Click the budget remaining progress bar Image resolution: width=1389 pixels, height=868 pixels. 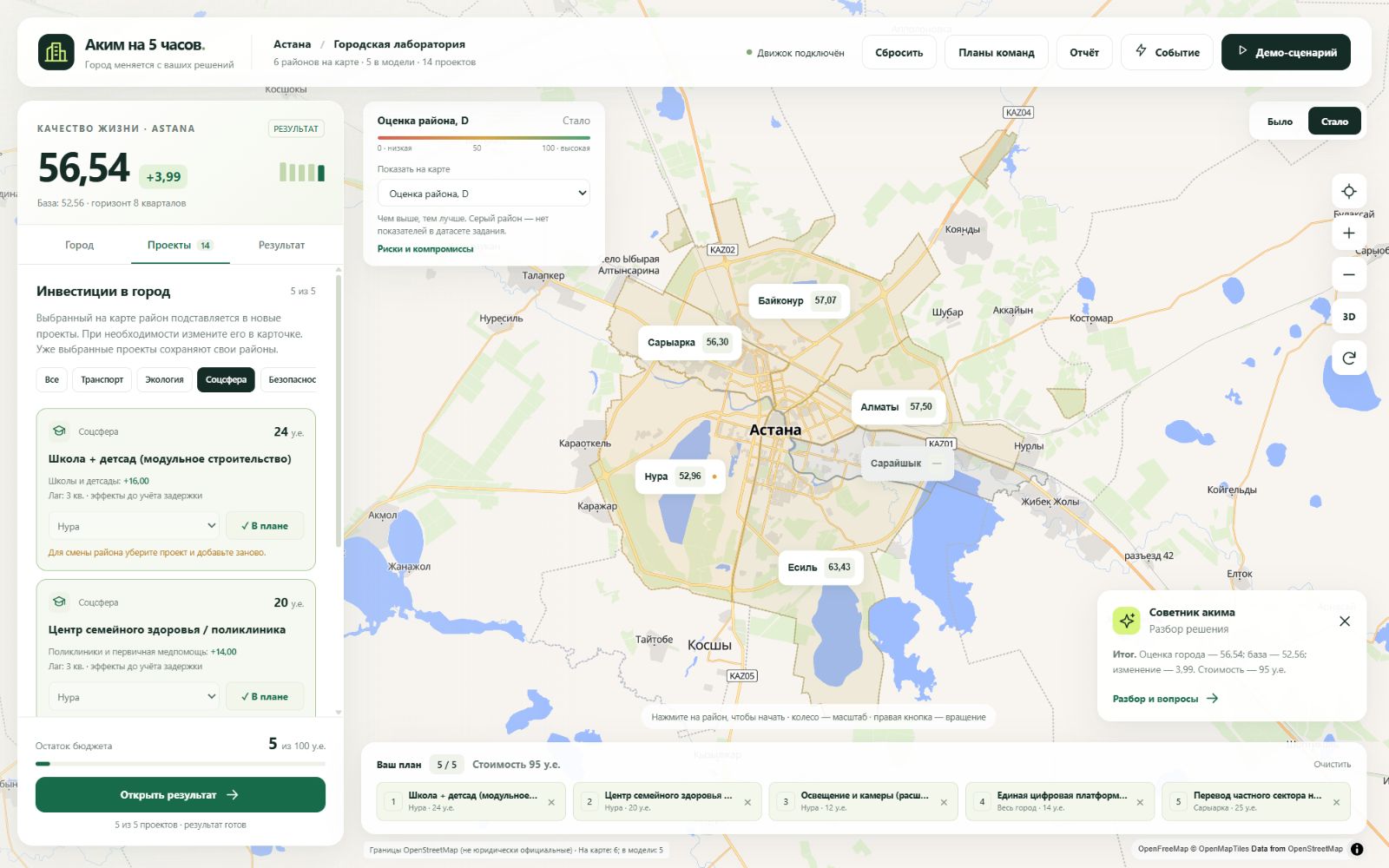click(x=181, y=764)
